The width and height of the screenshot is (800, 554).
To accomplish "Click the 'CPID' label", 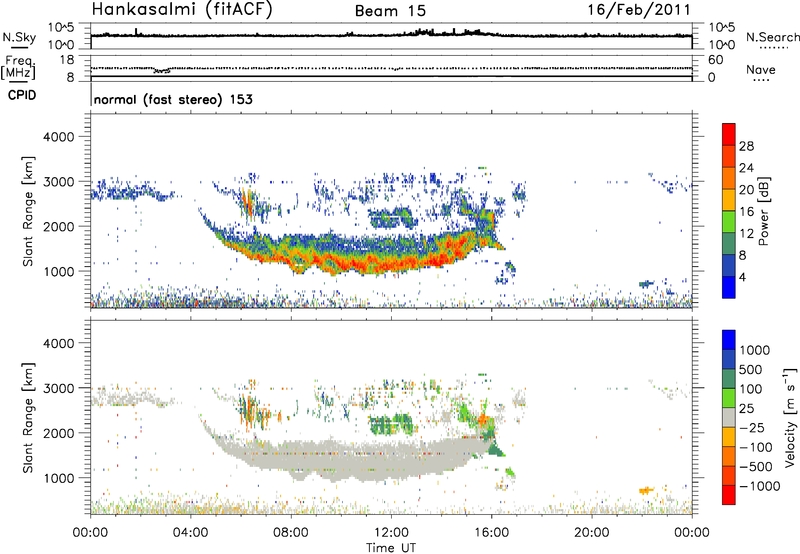I will click(x=22, y=95).
